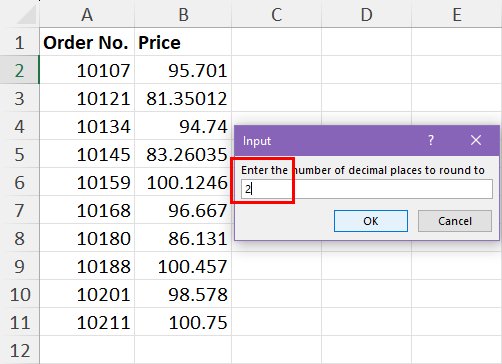The height and width of the screenshot is (364, 502).
Task: Select cell with order 10145
Action: [x=87, y=154]
